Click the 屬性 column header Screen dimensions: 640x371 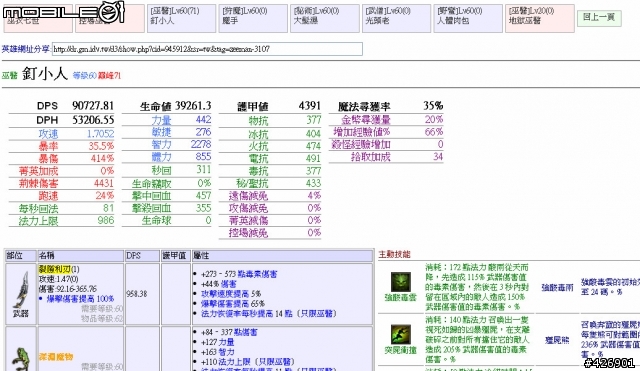pos(282,256)
